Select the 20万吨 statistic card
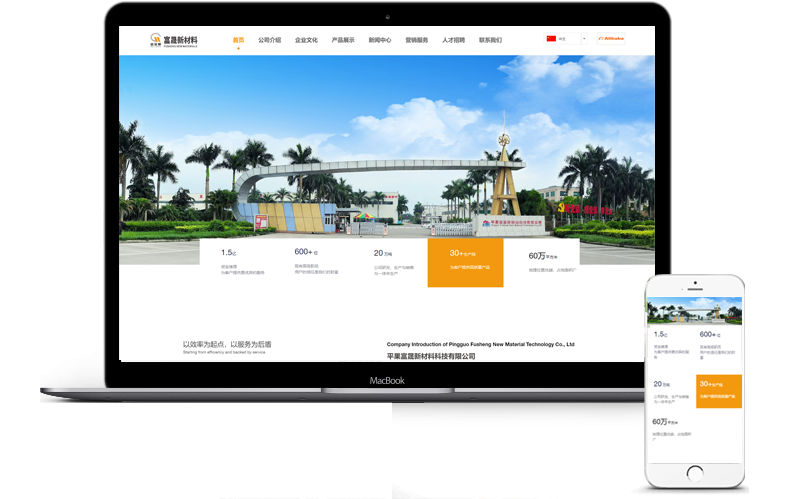 (x=393, y=262)
